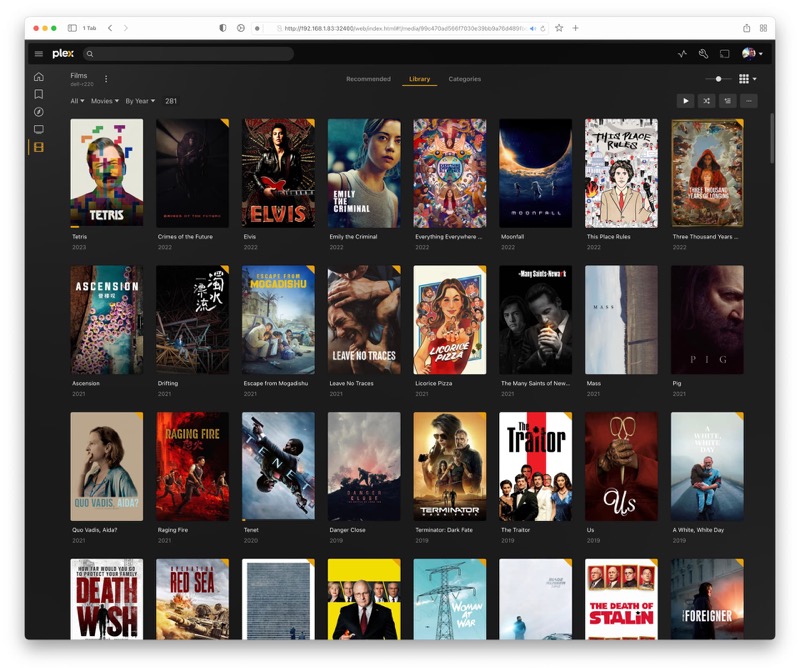The height and width of the screenshot is (672, 800).
Task: Open the Pig poster
Action: [707, 319]
